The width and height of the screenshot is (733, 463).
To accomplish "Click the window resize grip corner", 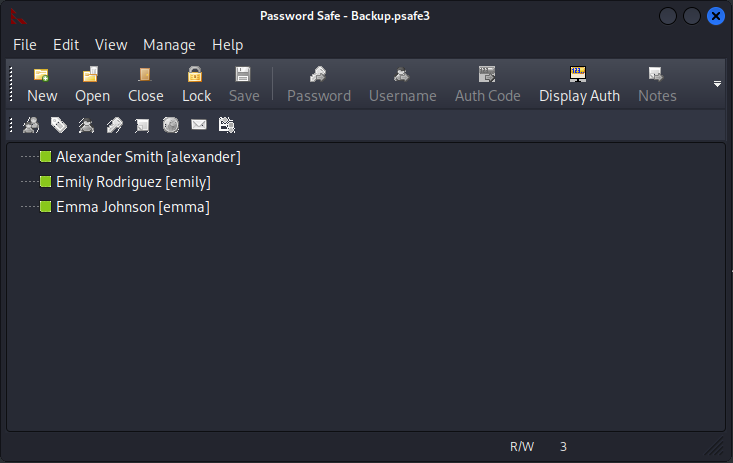I will click(x=715, y=447).
